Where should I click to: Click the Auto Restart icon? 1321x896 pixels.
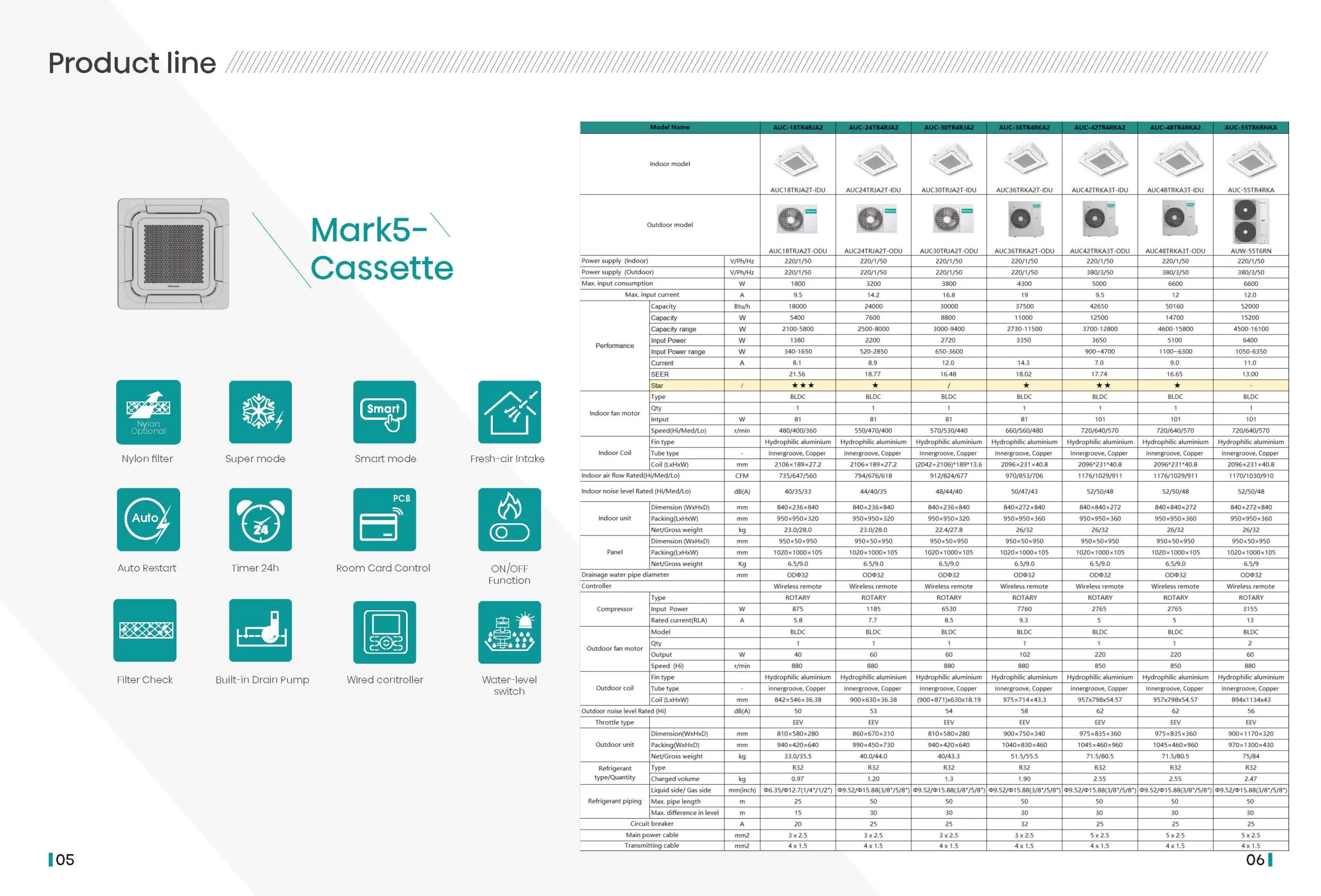149,519
